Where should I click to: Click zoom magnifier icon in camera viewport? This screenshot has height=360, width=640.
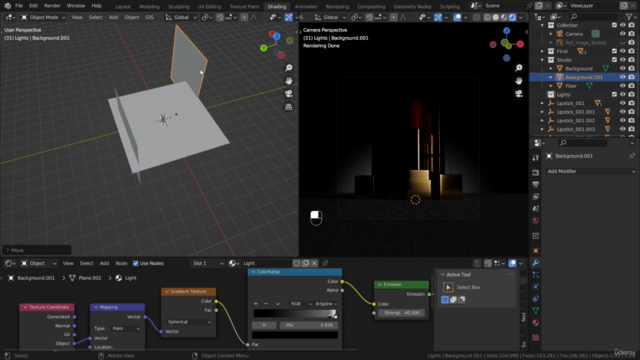518,68
